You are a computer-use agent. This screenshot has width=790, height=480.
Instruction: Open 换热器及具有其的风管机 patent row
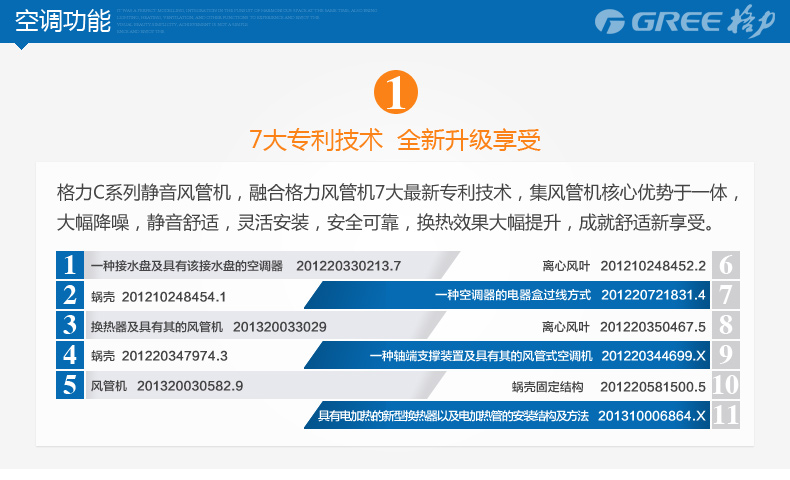point(208,326)
